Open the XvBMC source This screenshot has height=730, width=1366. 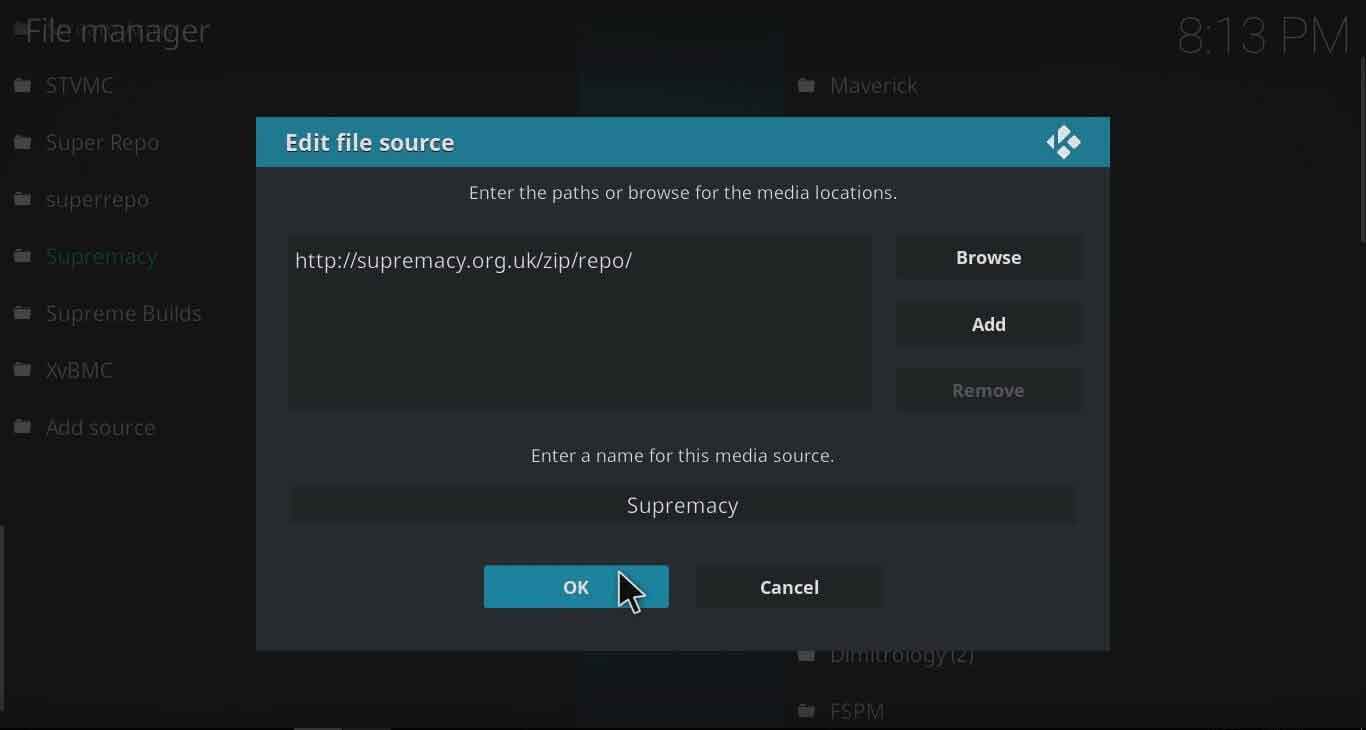coord(79,371)
